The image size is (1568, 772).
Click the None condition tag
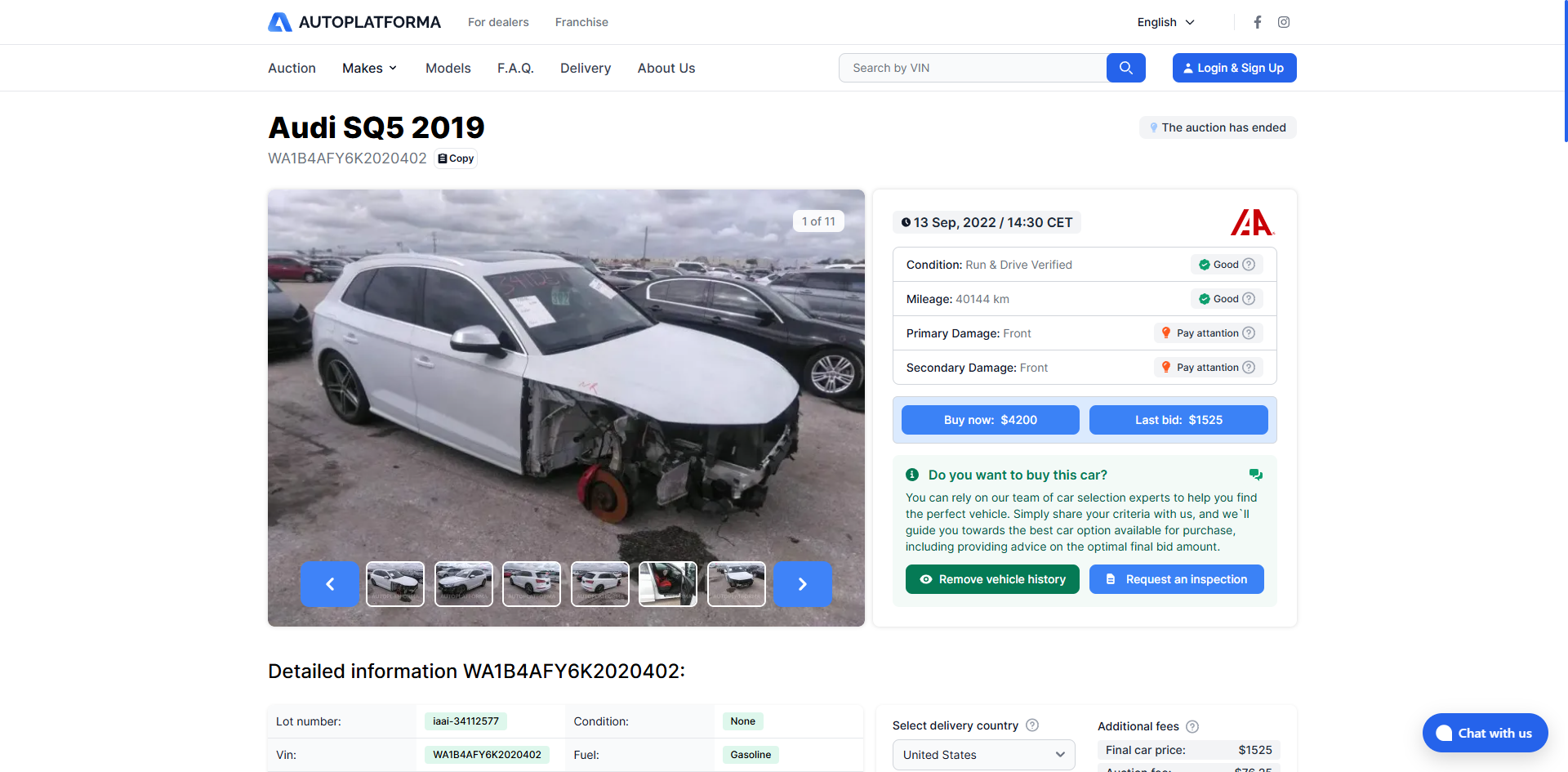coord(743,721)
